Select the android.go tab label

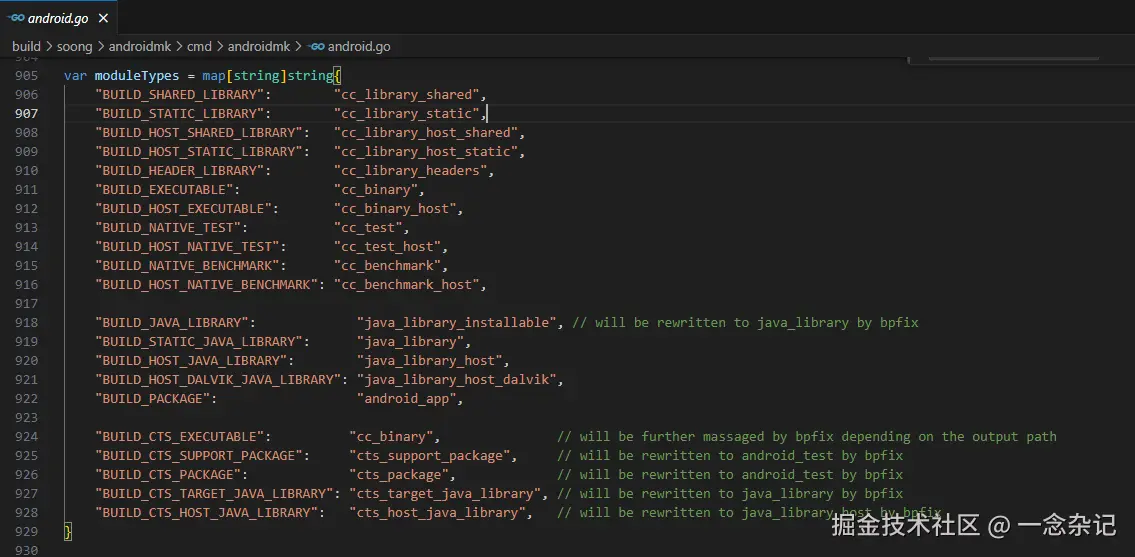[56, 19]
